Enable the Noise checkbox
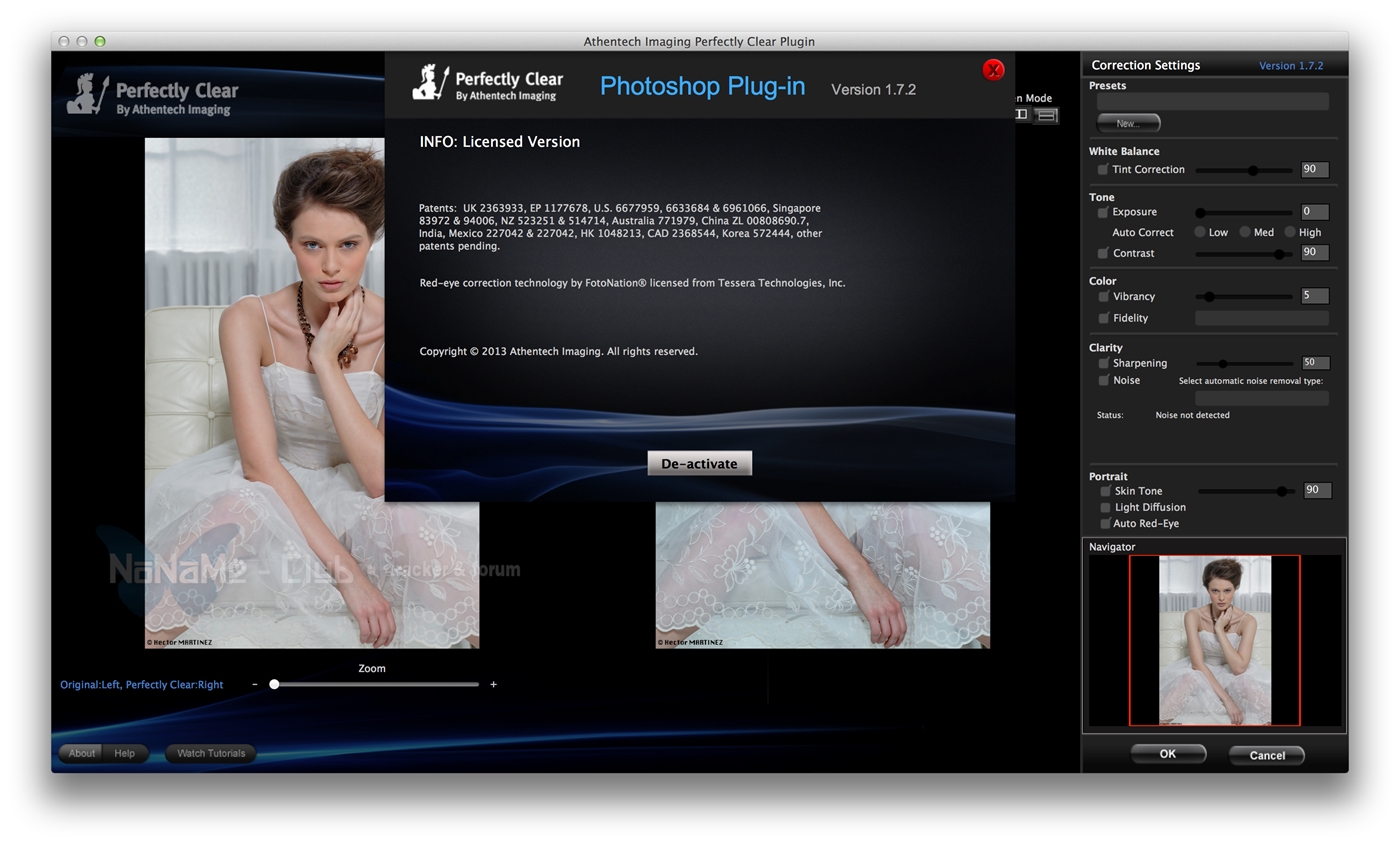The height and width of the screenshot is (844, 1400). (x=1103, y=380)
